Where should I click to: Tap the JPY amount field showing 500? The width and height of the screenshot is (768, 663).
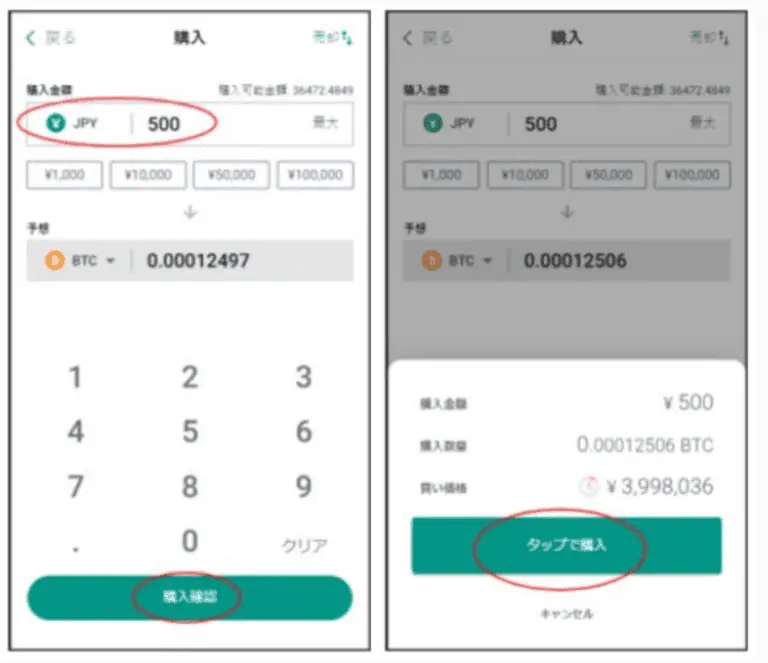coord(190,124)
